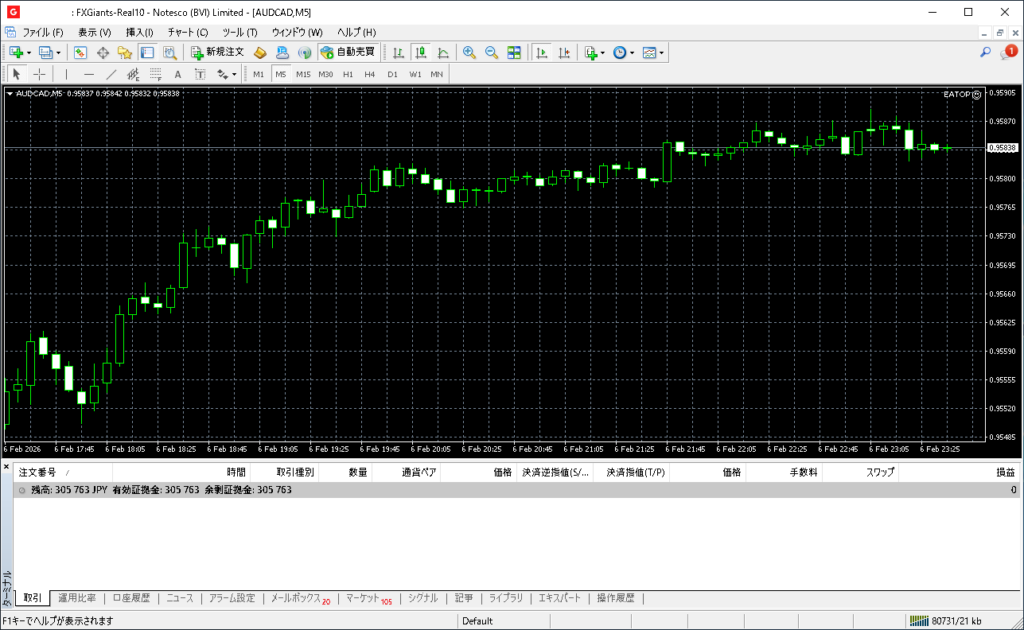1024x630 pixels.
Task: Select the crosshair cursor tool
Action: [39, 74]
